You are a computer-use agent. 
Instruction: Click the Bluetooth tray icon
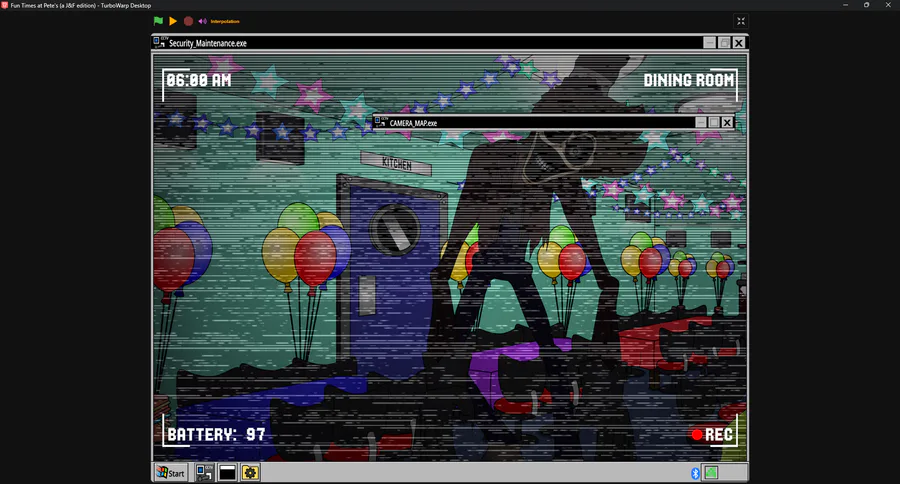click(695, 473)
